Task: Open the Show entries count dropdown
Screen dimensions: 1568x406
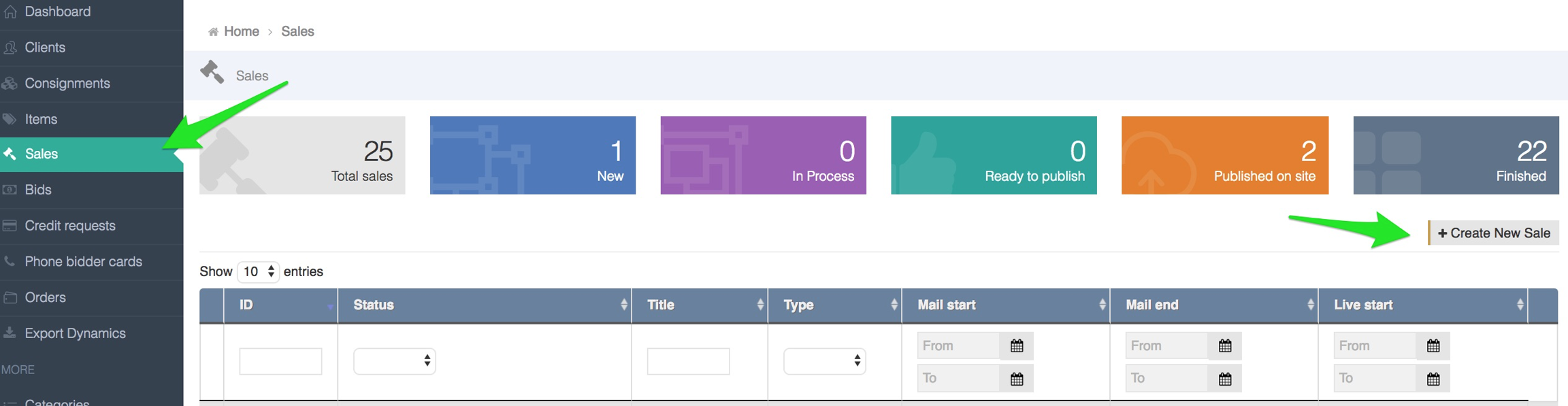Action: (x=259, y=271)
